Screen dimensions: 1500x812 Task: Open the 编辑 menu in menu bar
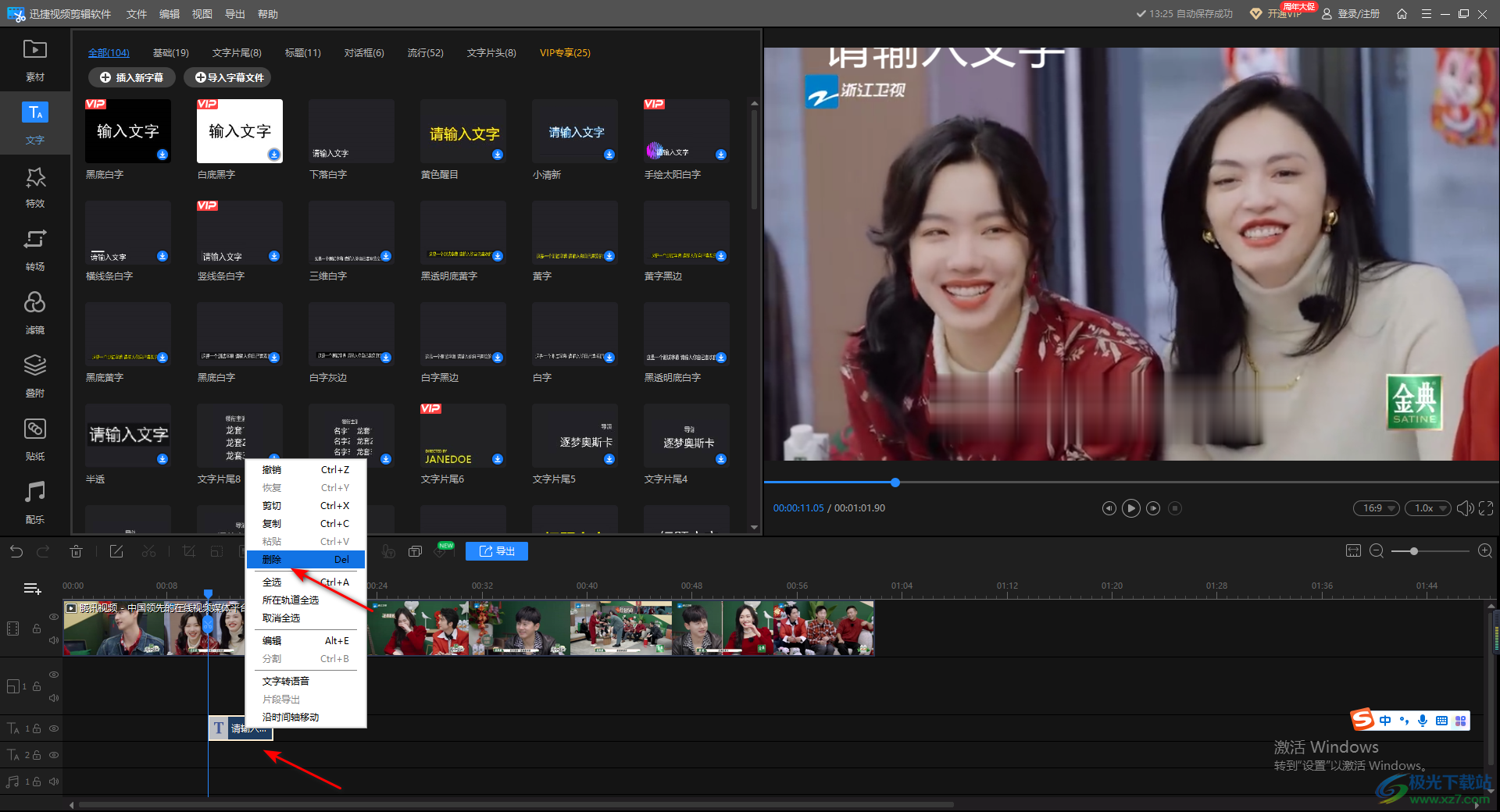point(170,14)
